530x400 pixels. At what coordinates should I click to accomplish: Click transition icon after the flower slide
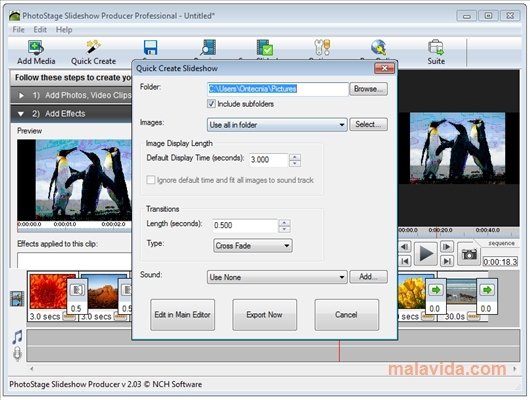77,290
